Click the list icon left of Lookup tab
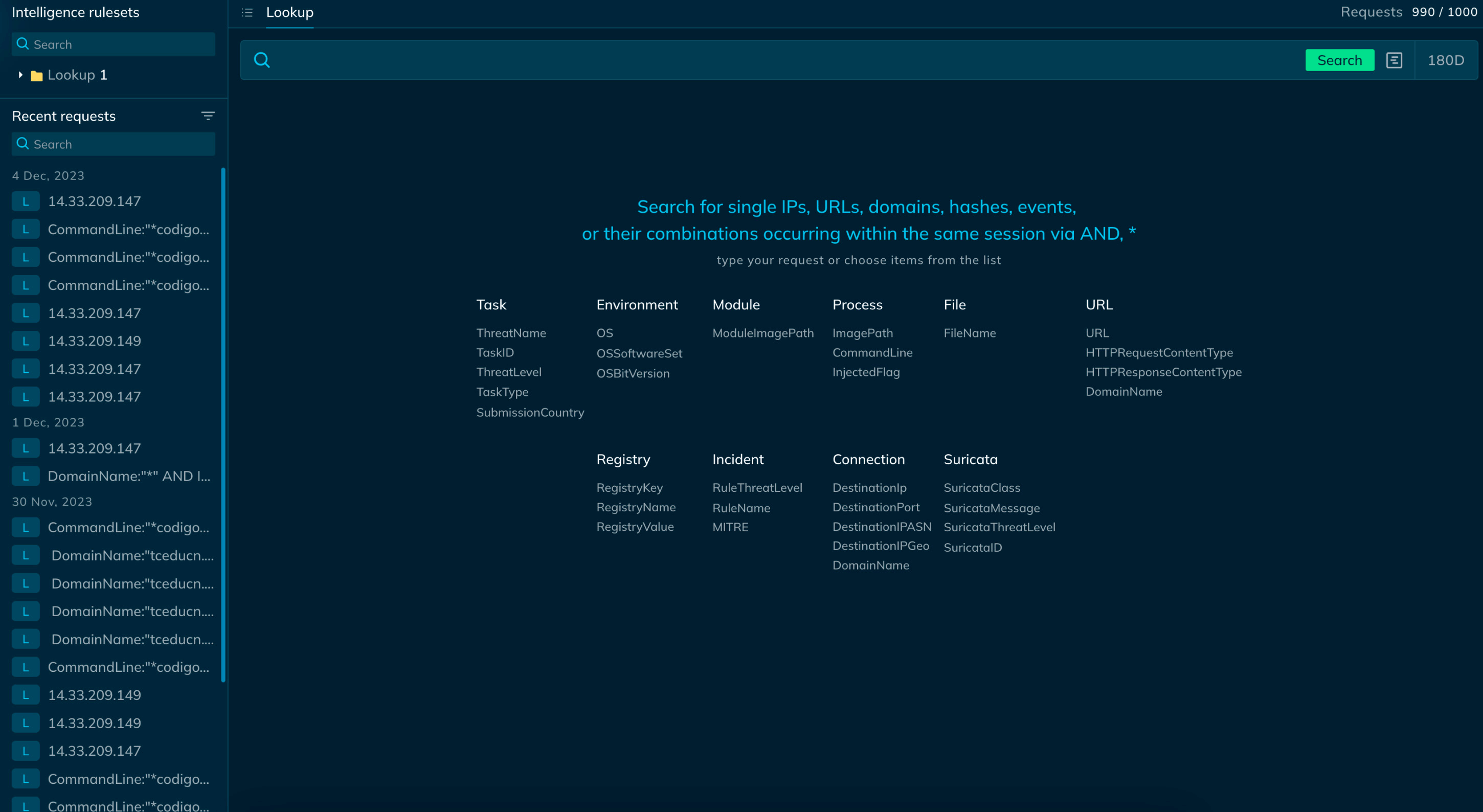 click(247, 13)
